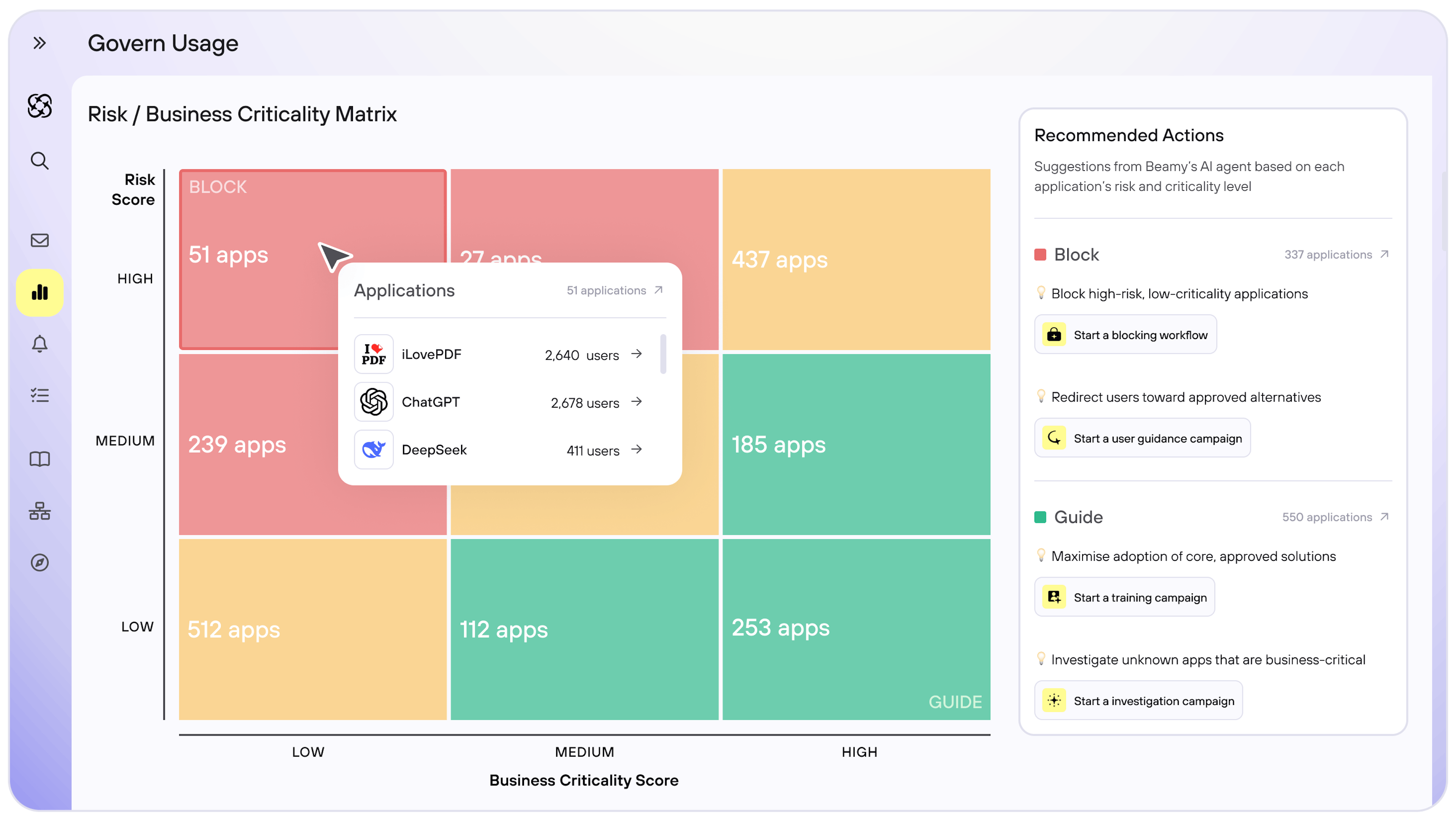Click the Beamy logo icon in the sidebar
Viewport: 1456px width, 819px height.
click(39, 106)
